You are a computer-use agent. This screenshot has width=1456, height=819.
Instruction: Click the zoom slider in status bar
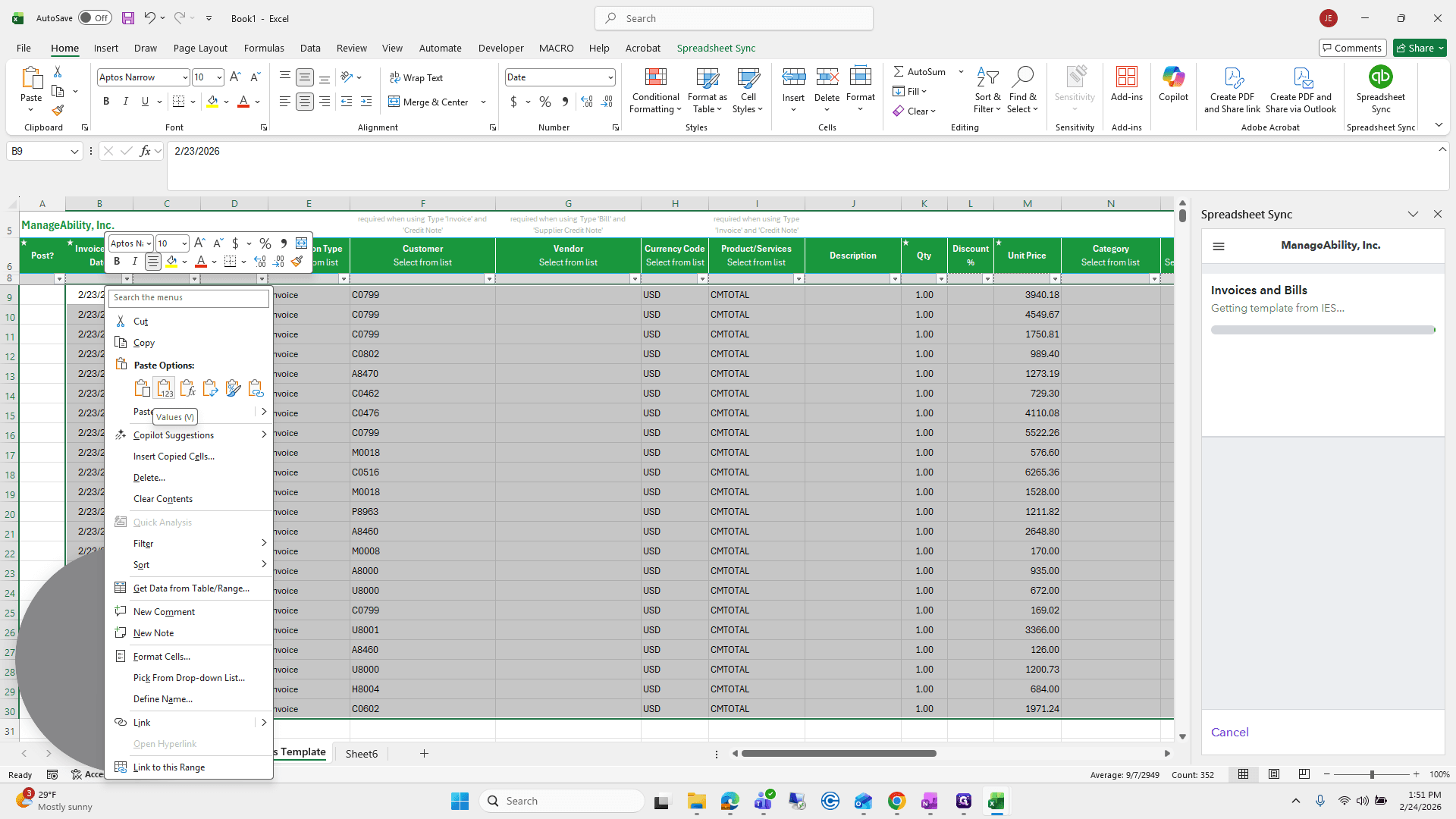[1371, 774]
